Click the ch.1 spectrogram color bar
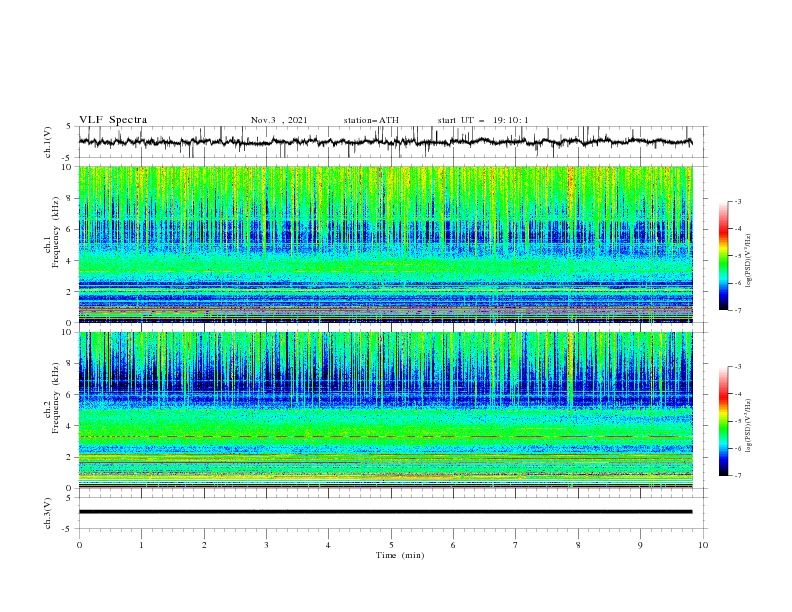Viewport: 792px width, 612px height. [723, 256]
